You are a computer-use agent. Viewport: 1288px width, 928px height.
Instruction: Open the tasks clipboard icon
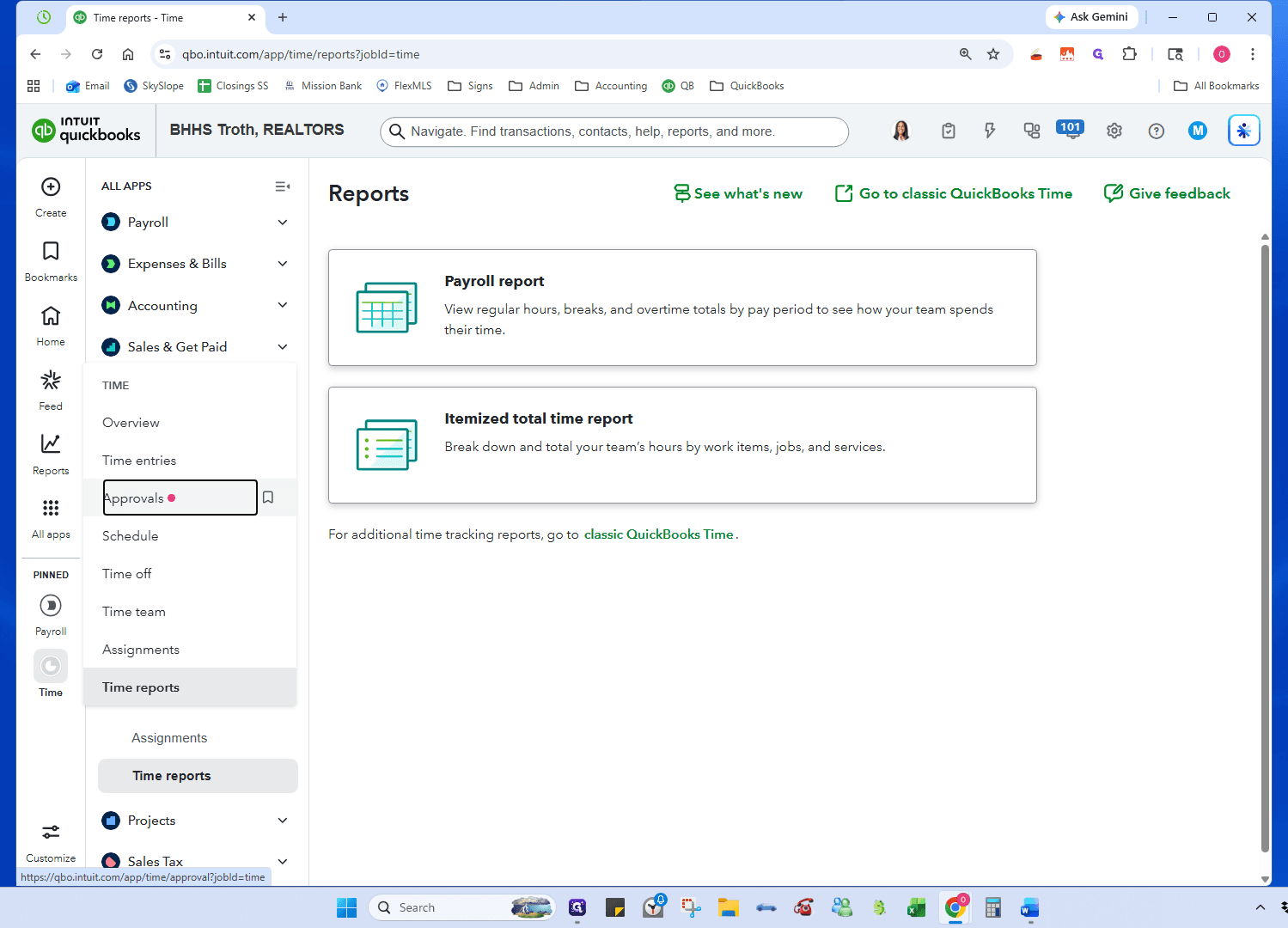[x=949, y=131]
